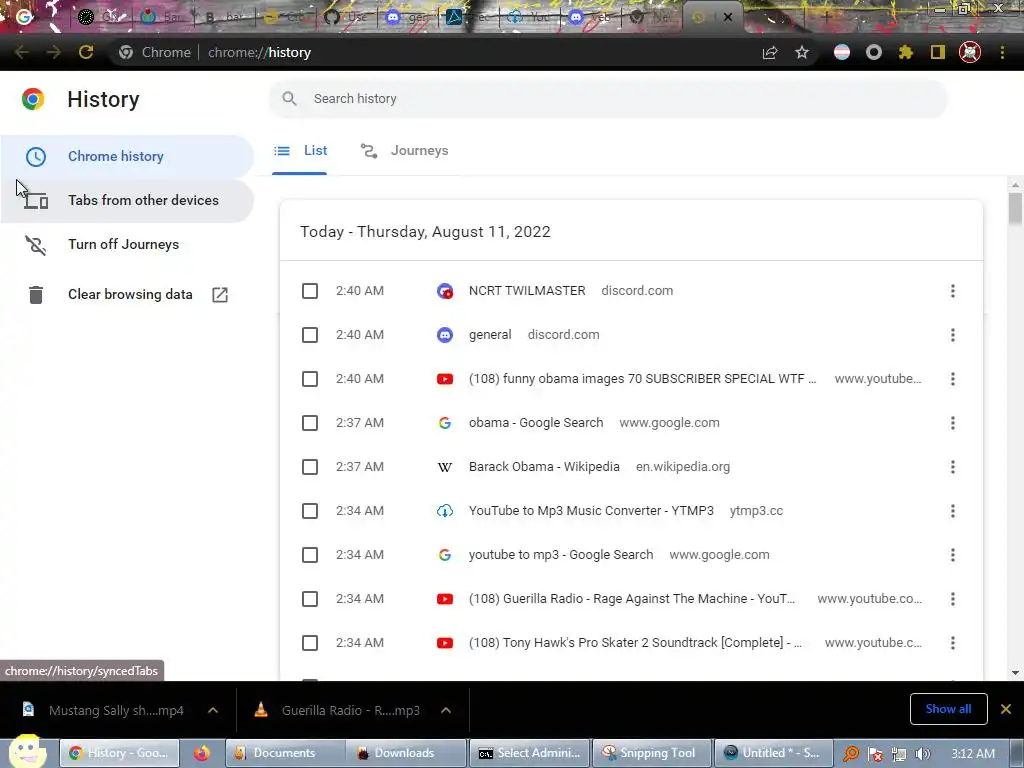Open obama - Google Search link

pos(536,423)
